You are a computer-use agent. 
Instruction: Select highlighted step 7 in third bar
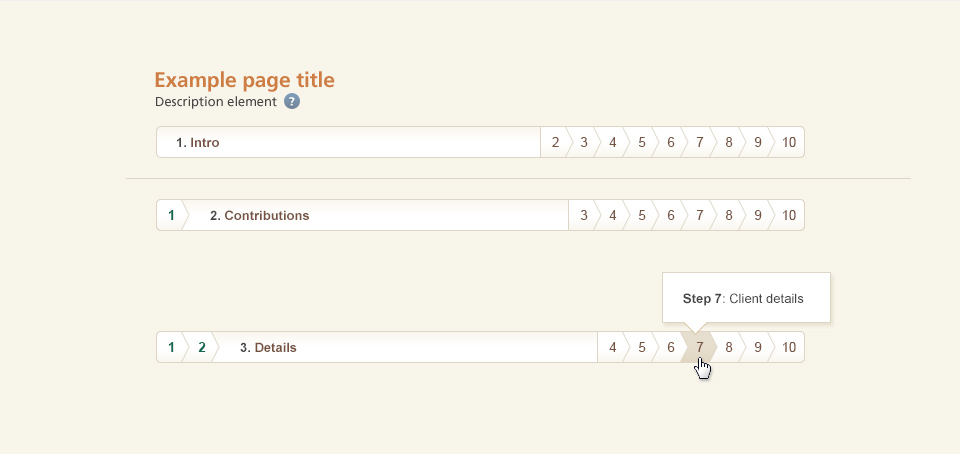tap(700, 347)
